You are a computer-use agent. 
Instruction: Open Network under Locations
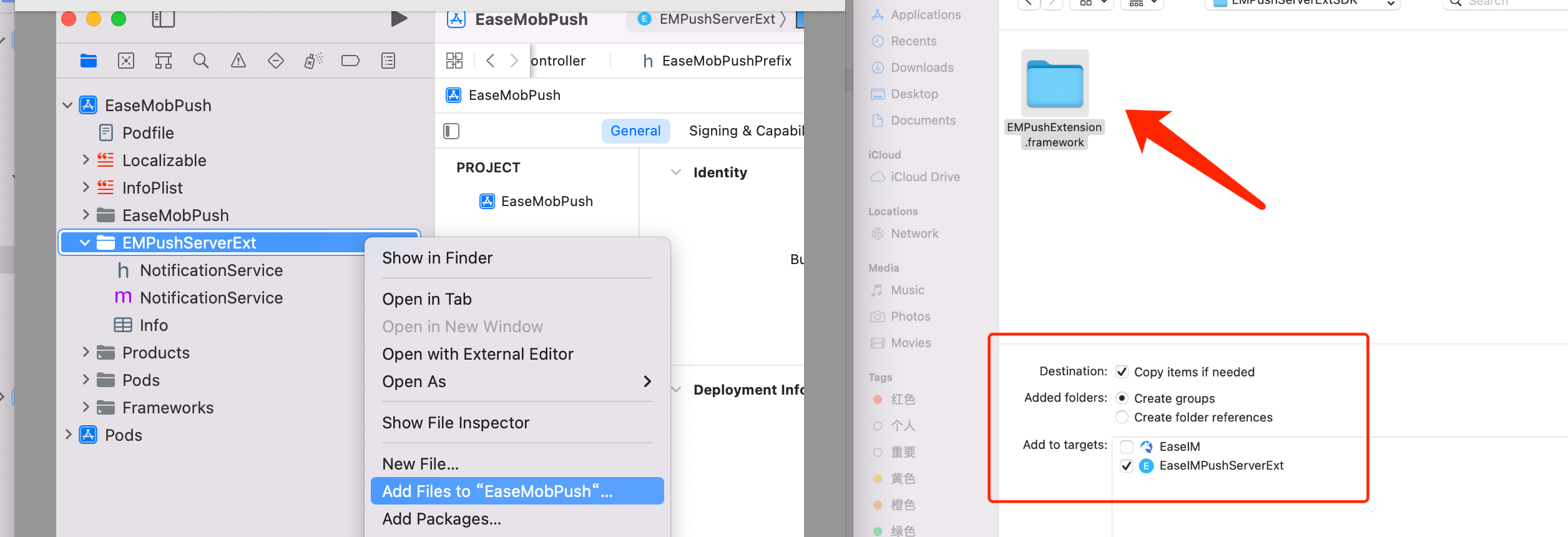(904, 234)
